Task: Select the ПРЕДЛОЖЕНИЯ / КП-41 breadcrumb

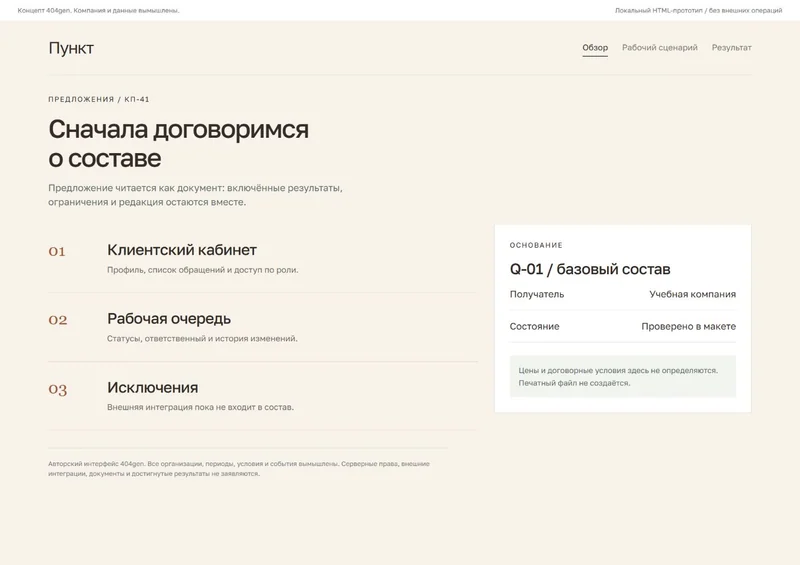Action: point(98,99)
